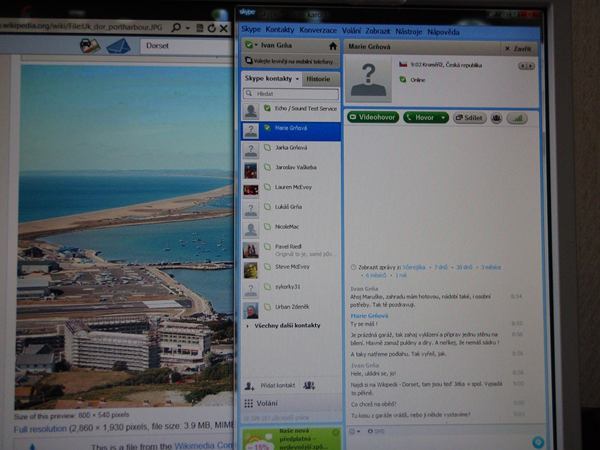Screen dimensions: 600x450
Task: Select Urban Zdeněk contact
Action: coord(291,310)
